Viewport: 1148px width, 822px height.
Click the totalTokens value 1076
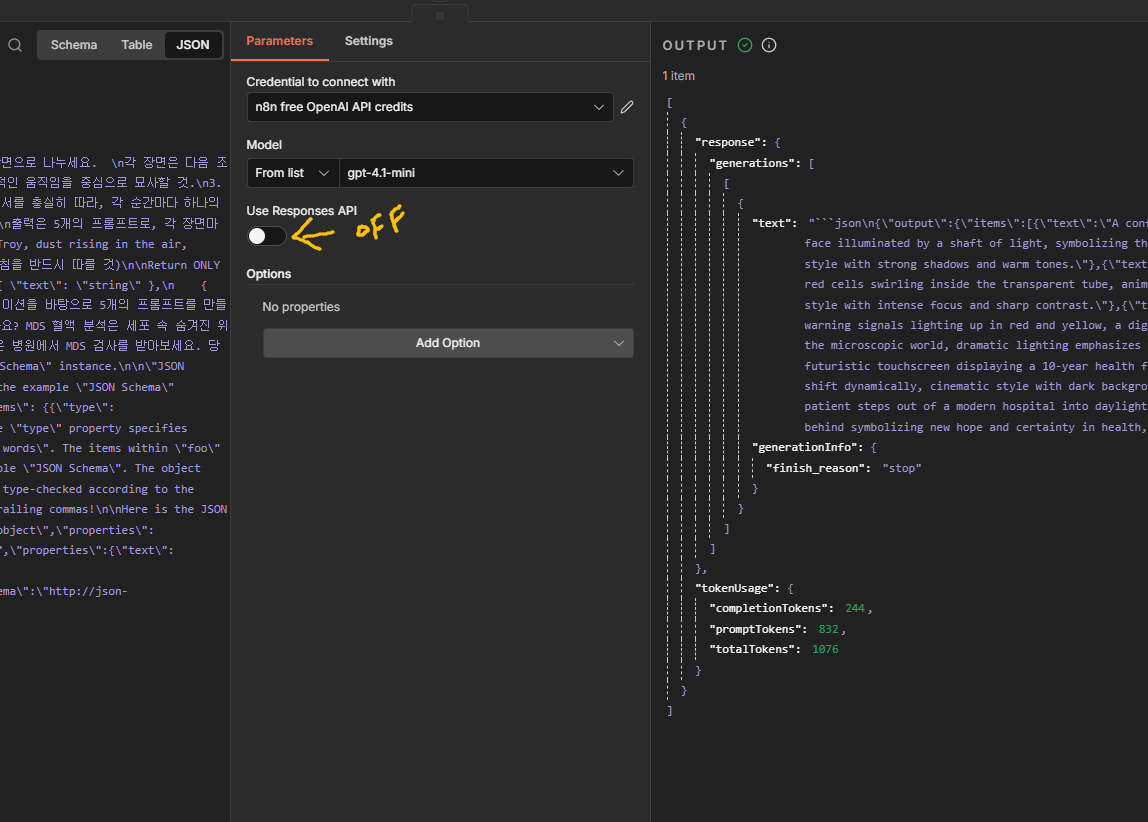coord(825,649)
